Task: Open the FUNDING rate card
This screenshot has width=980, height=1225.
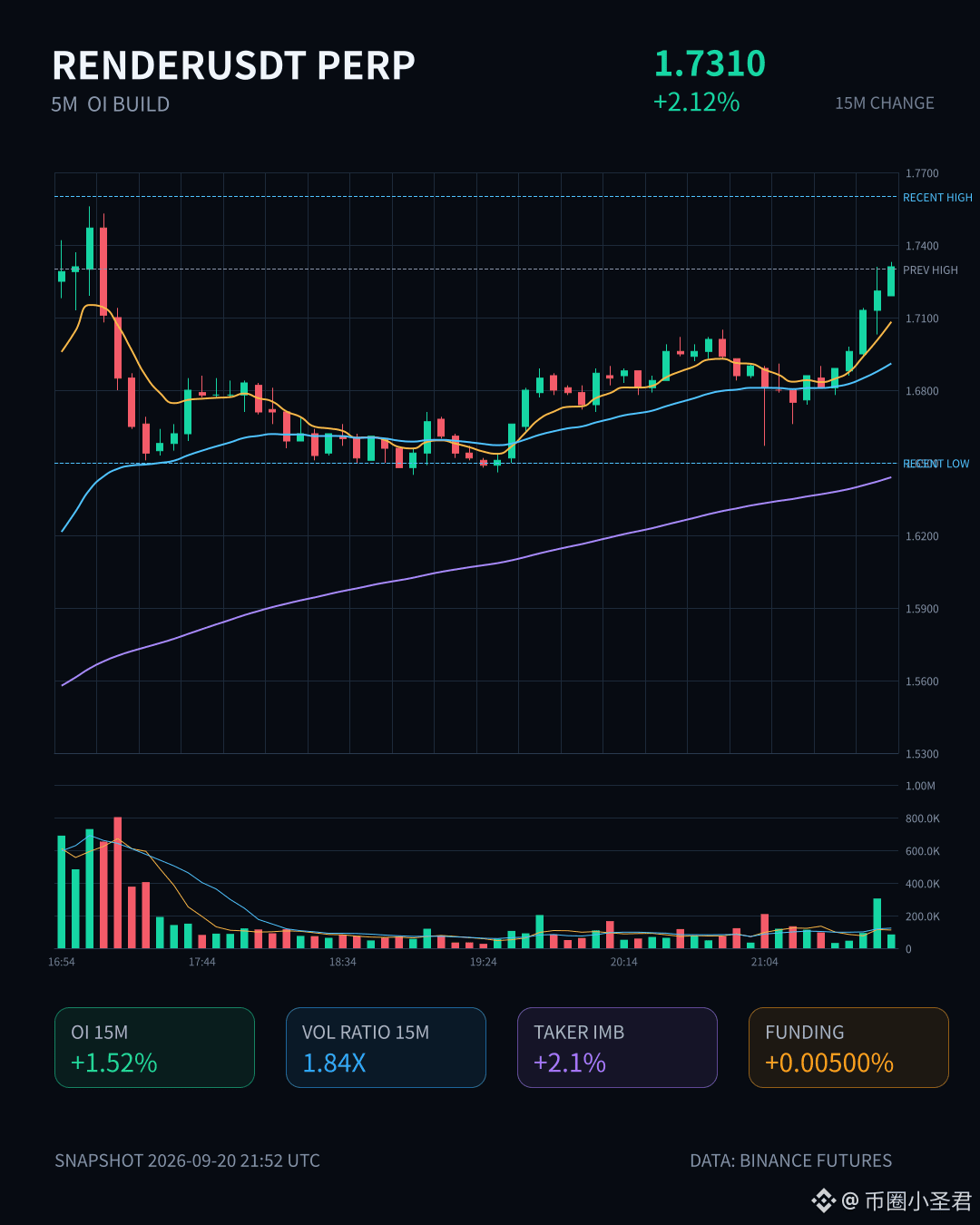Action: click(x=848, y=1047)
